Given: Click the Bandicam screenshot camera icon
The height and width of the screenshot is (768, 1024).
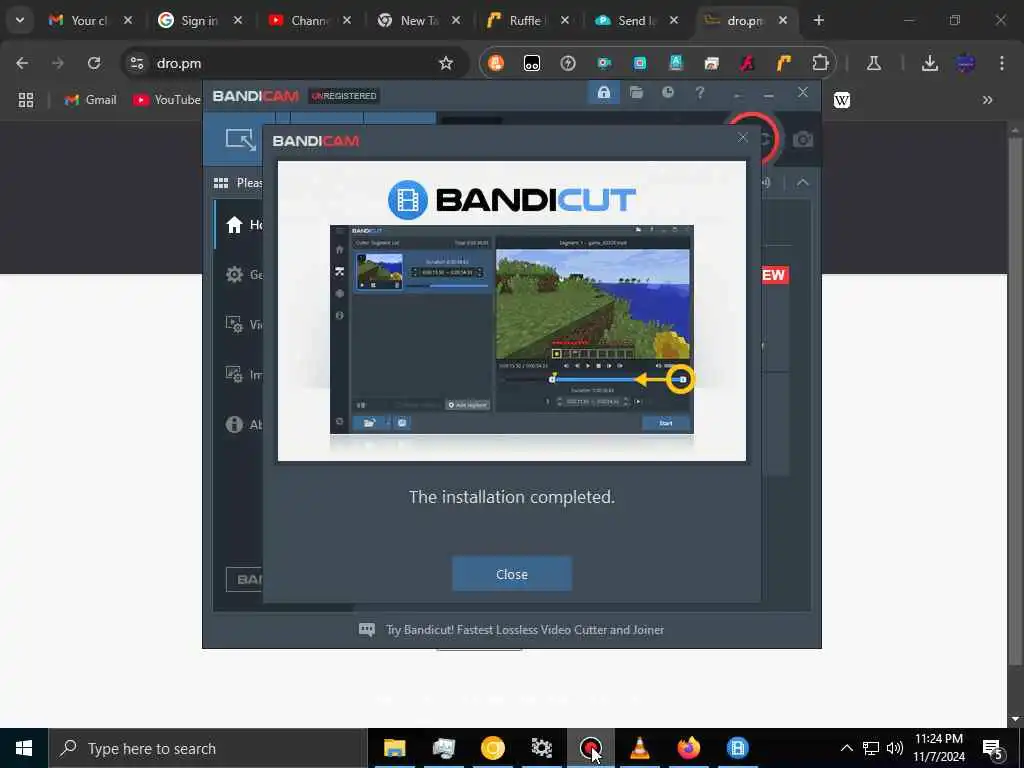Looking at the screenshot, I should click(803, 140).
